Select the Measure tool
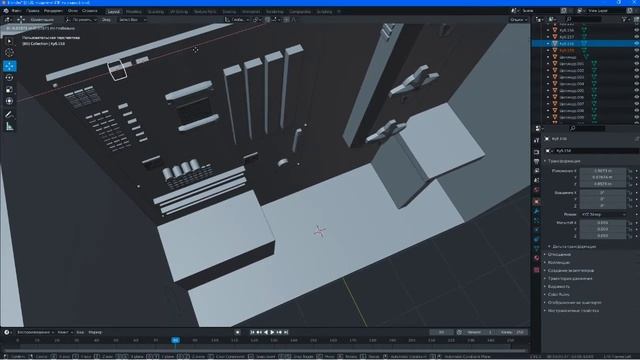 (x=9, y=127)
